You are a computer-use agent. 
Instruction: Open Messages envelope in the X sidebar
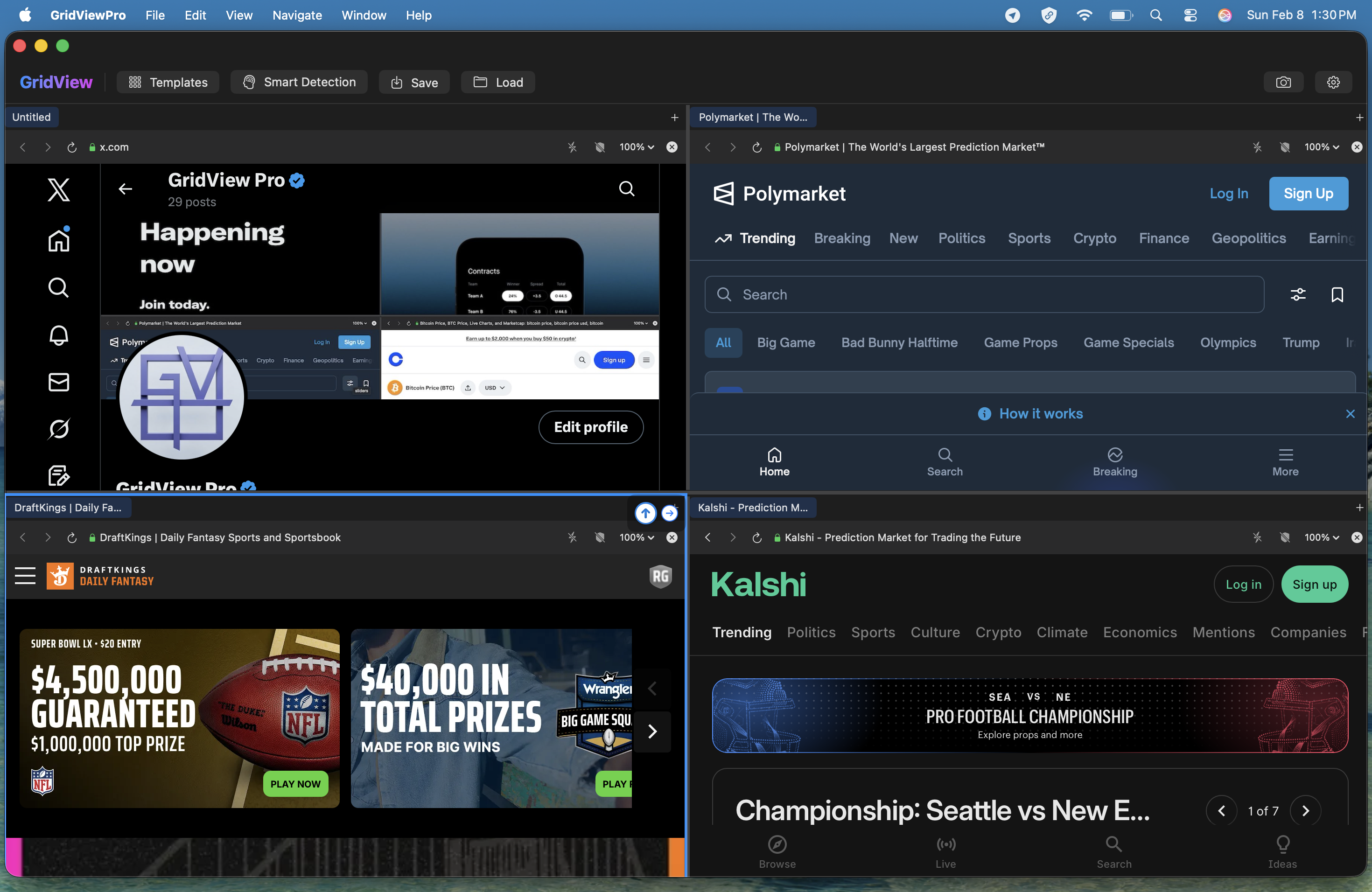point(58,382)
